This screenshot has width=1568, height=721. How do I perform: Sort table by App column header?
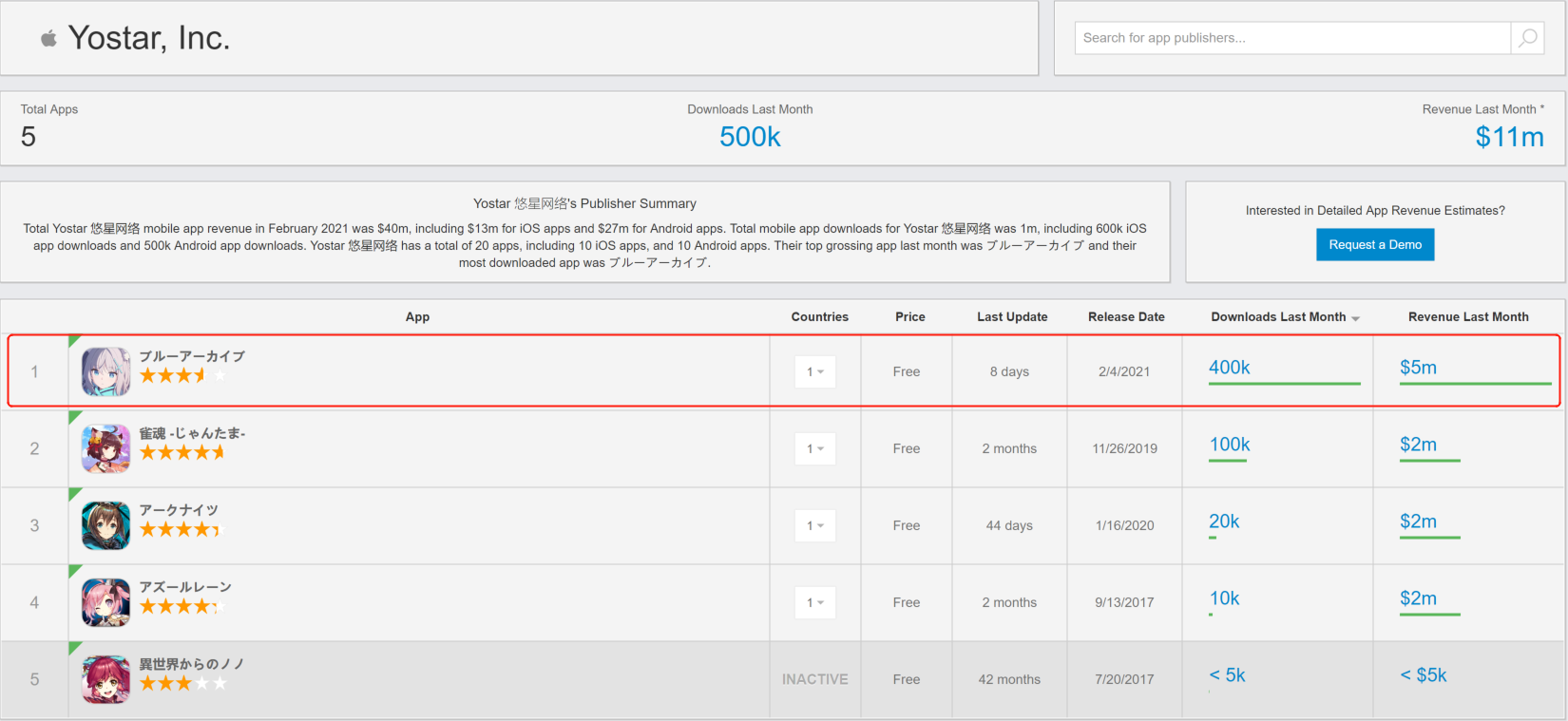pyautogui.click(x=418, y=317)
